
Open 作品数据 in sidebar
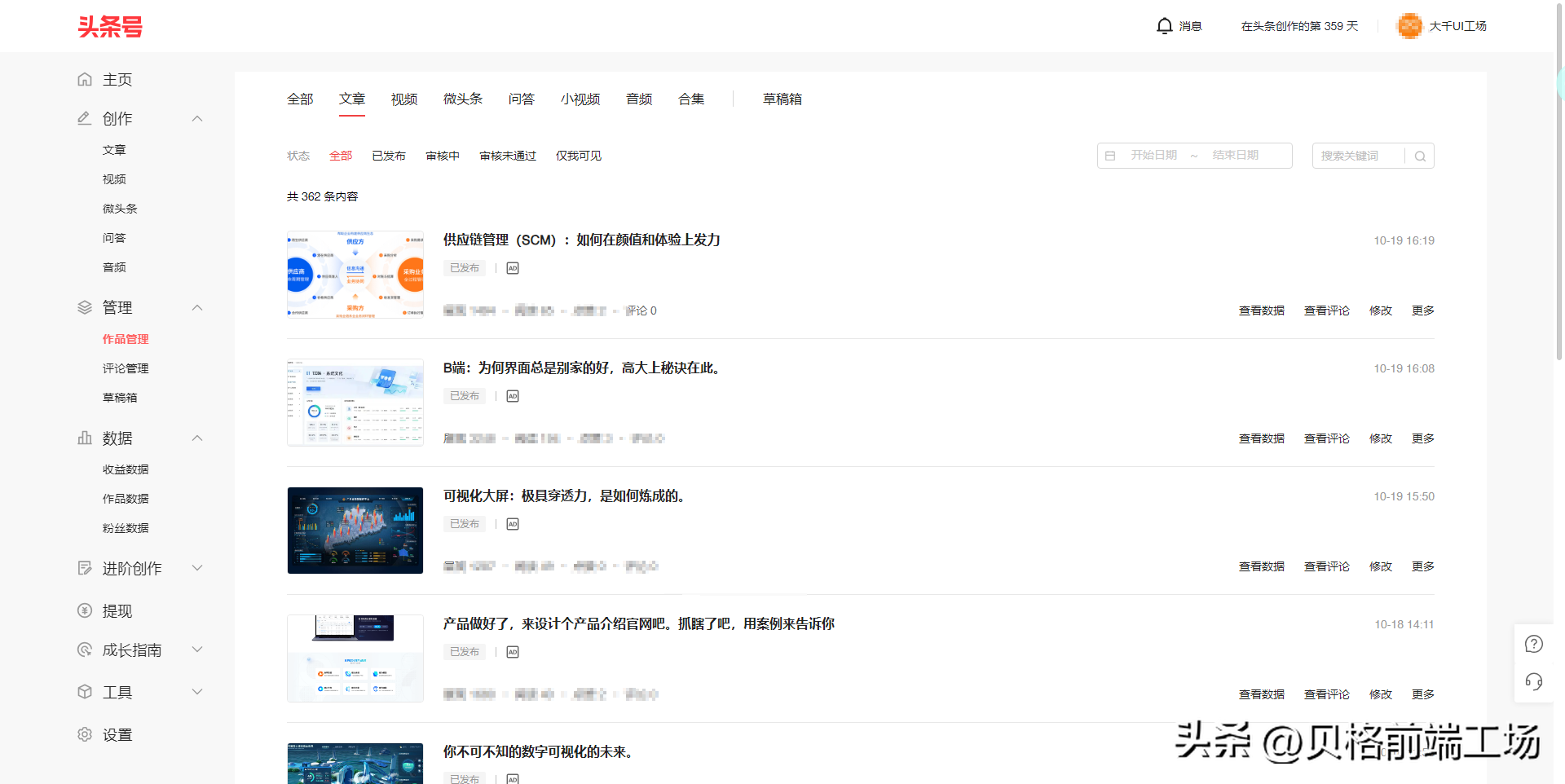126,499
